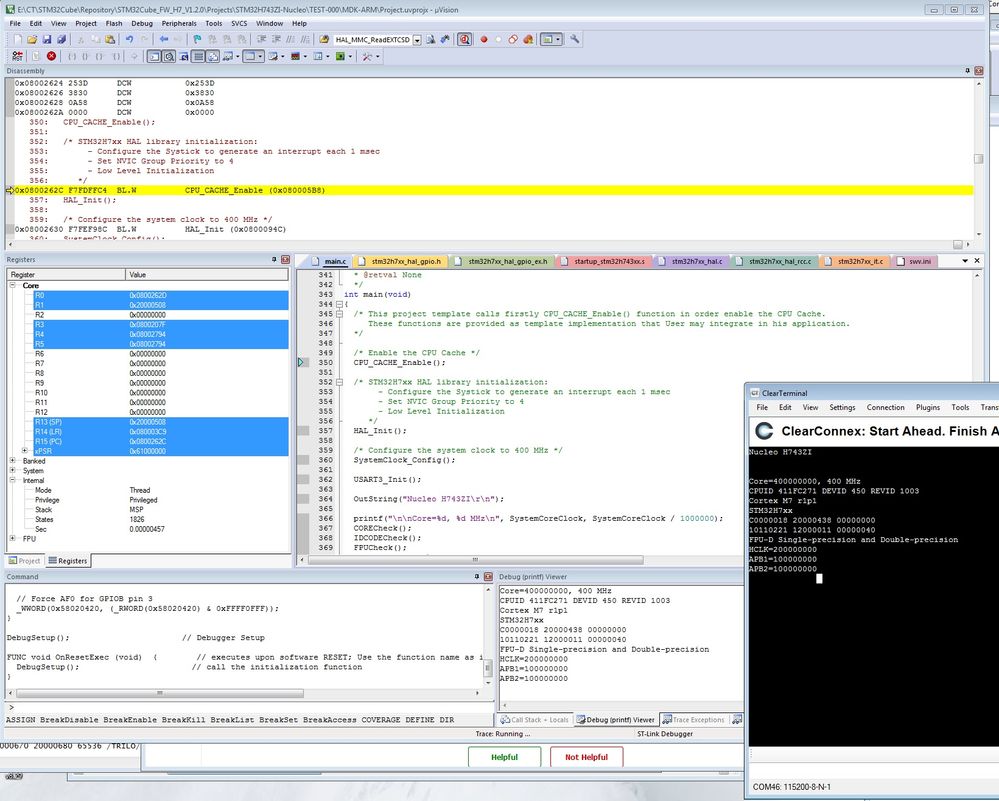Expand the System register group

[x=12, y=470]
